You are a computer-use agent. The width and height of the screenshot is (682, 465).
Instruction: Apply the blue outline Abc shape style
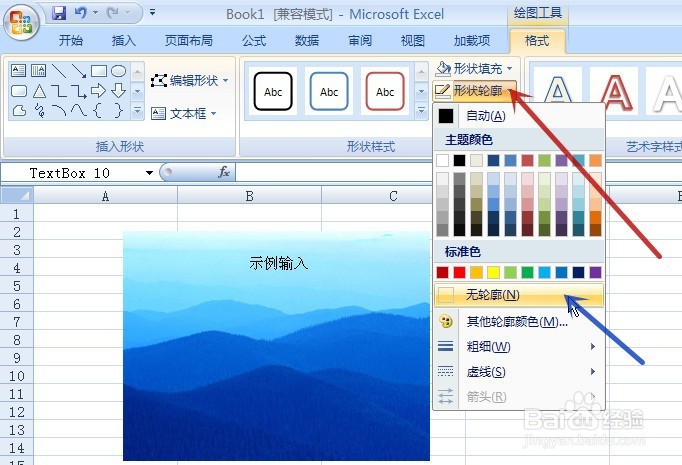[329, 91]
